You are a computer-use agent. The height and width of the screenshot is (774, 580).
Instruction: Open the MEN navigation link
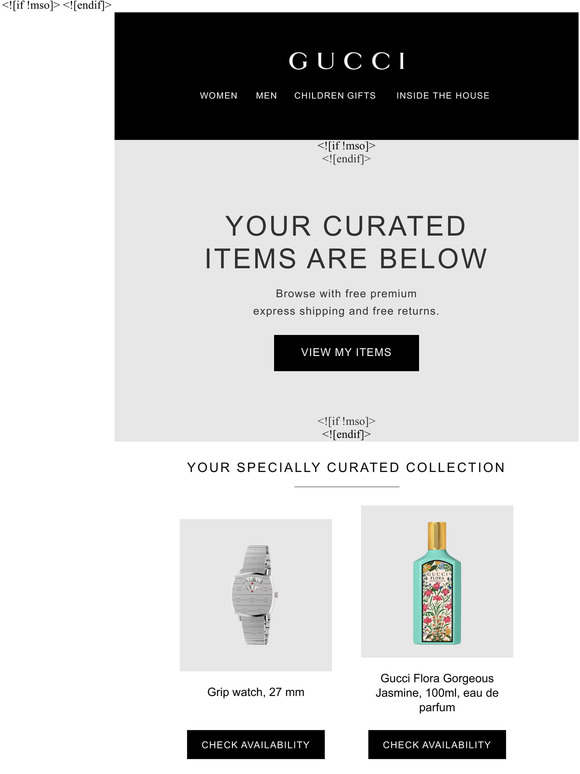tap(266, 96)
